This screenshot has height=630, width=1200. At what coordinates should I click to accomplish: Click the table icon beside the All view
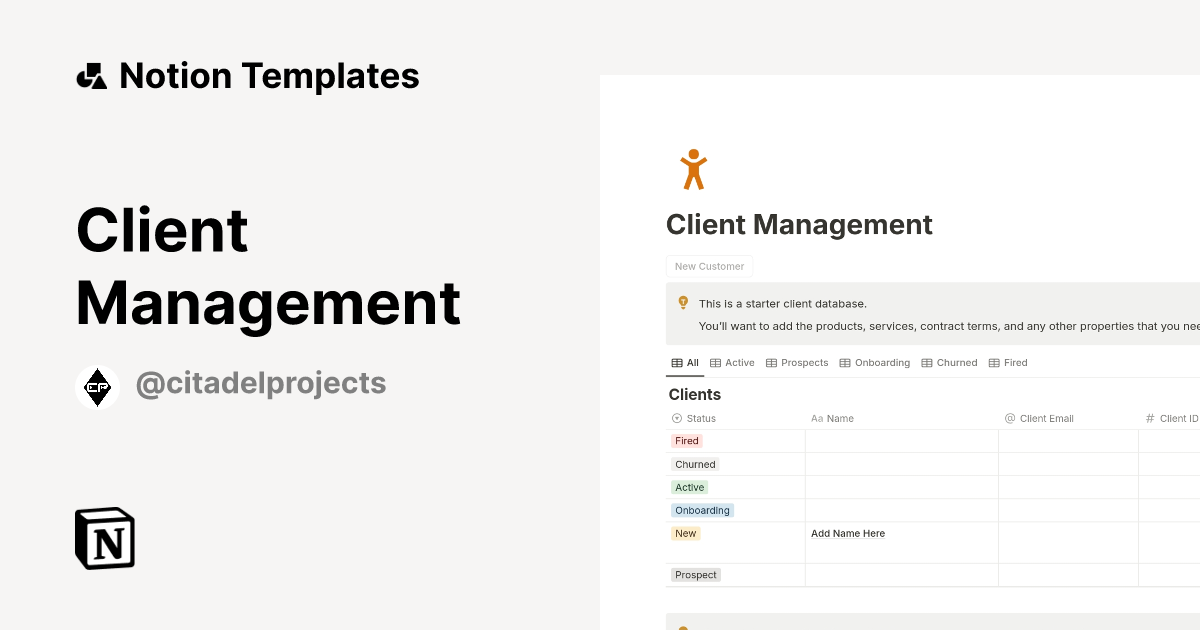click(675, 362)
